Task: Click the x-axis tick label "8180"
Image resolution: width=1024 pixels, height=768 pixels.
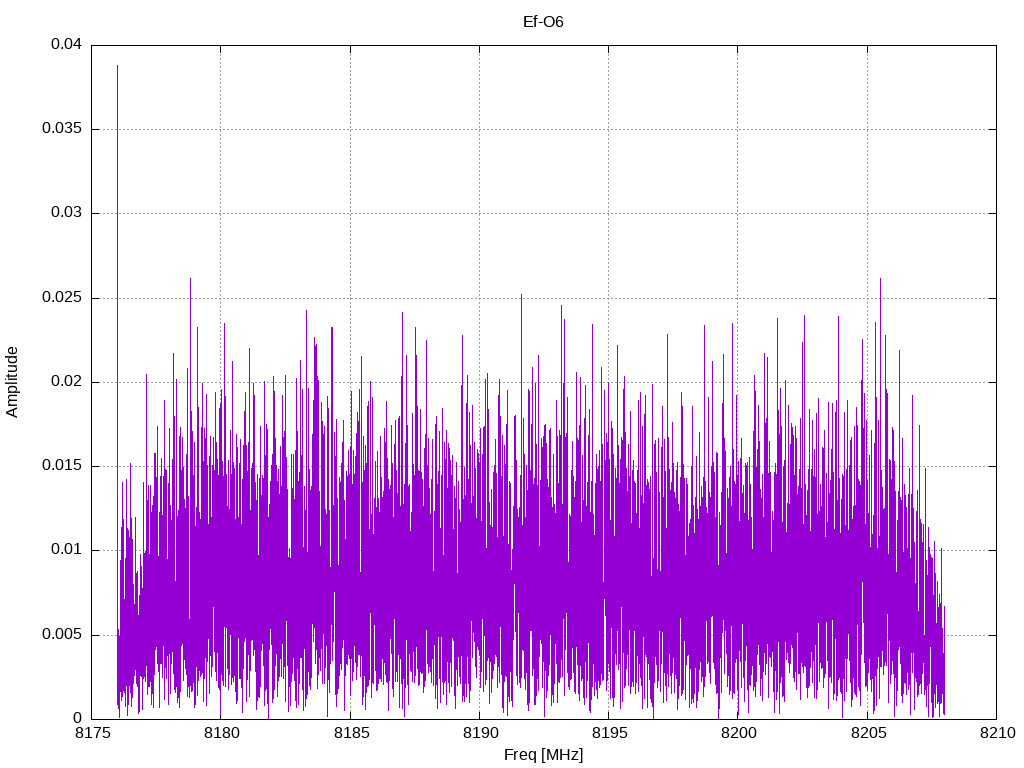Action: (x=221, y=733)
